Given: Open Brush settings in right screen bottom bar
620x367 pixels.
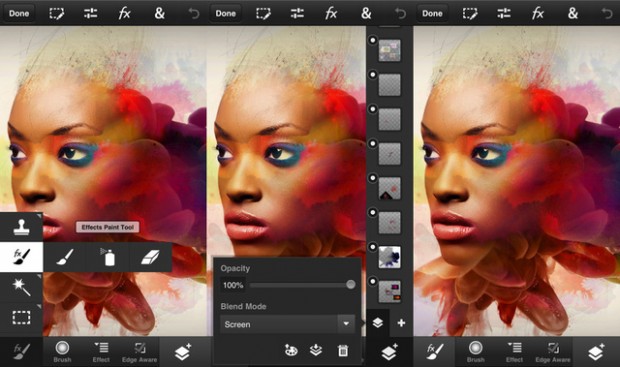Looking at the screenshot, I should pos(475,352).
